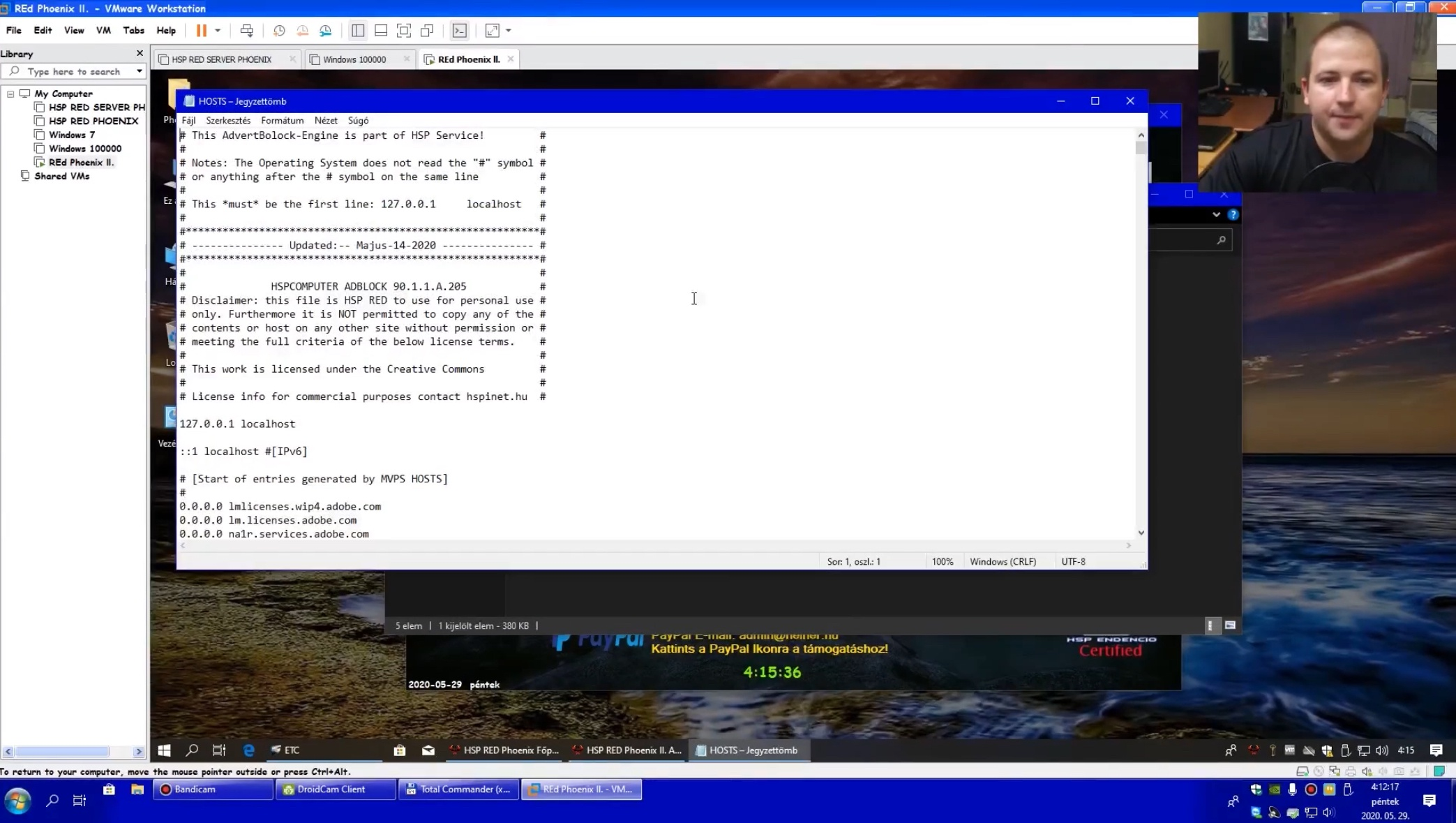Switch to the Windows 100000 tab
This screenshot has height=823, width=1456.
coord(354,59)
